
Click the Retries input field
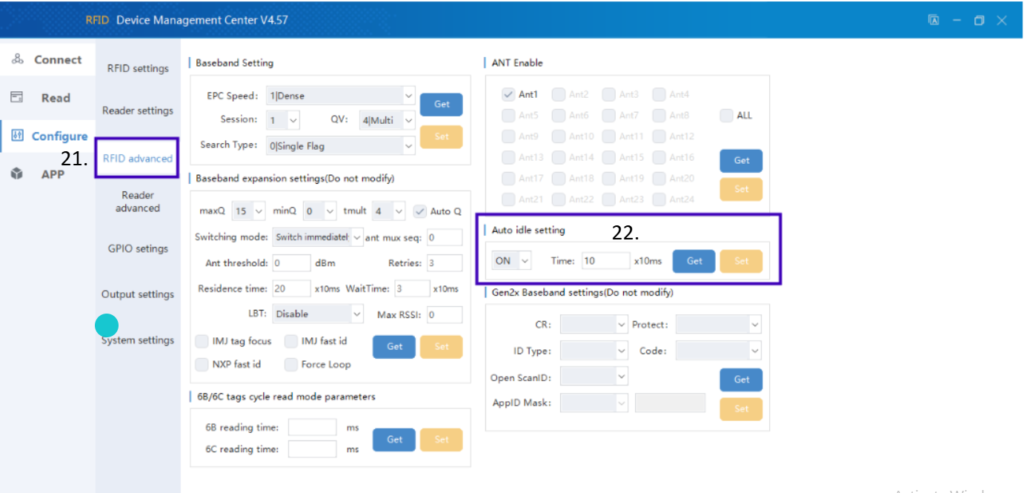tap(445, 263)
